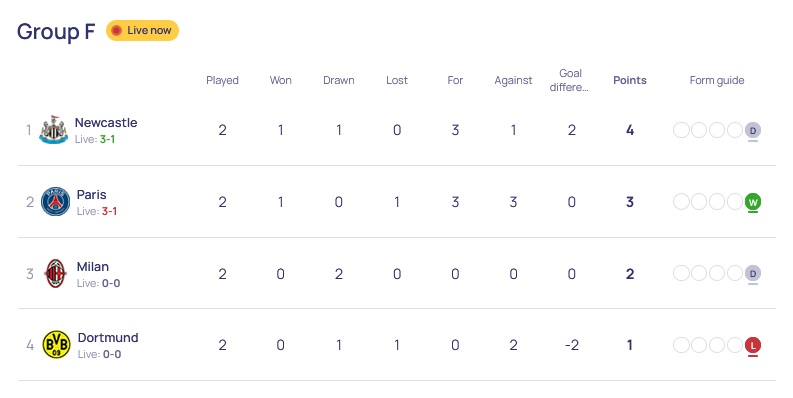
Task: Click Paris's live 3-1 score in red
Action: click(x=109, y=211)
